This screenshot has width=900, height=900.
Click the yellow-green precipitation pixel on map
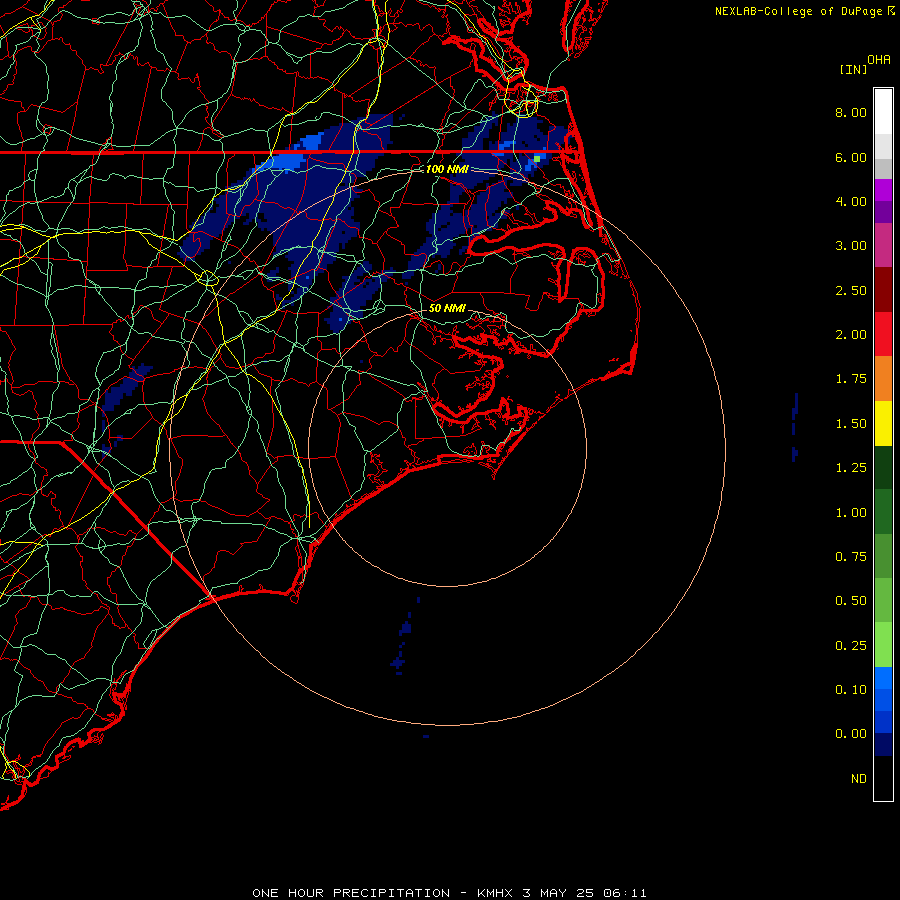[537, 159]
